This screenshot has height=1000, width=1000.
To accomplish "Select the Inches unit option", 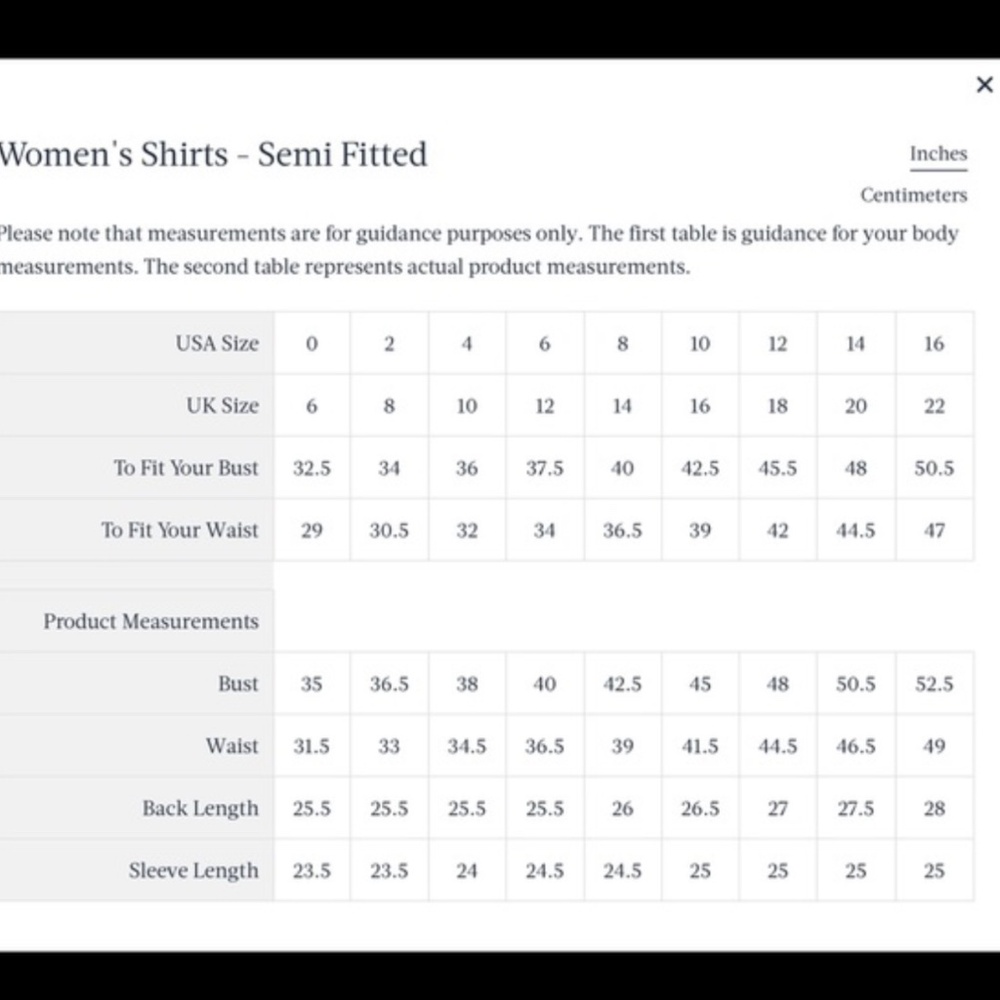I will point(938,154).
